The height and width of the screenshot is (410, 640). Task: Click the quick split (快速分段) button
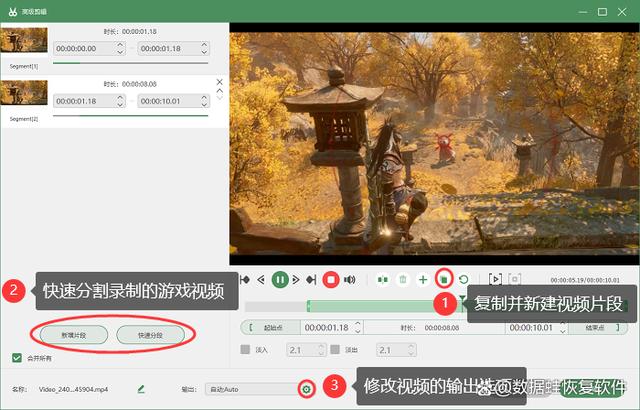click(150, 335)
